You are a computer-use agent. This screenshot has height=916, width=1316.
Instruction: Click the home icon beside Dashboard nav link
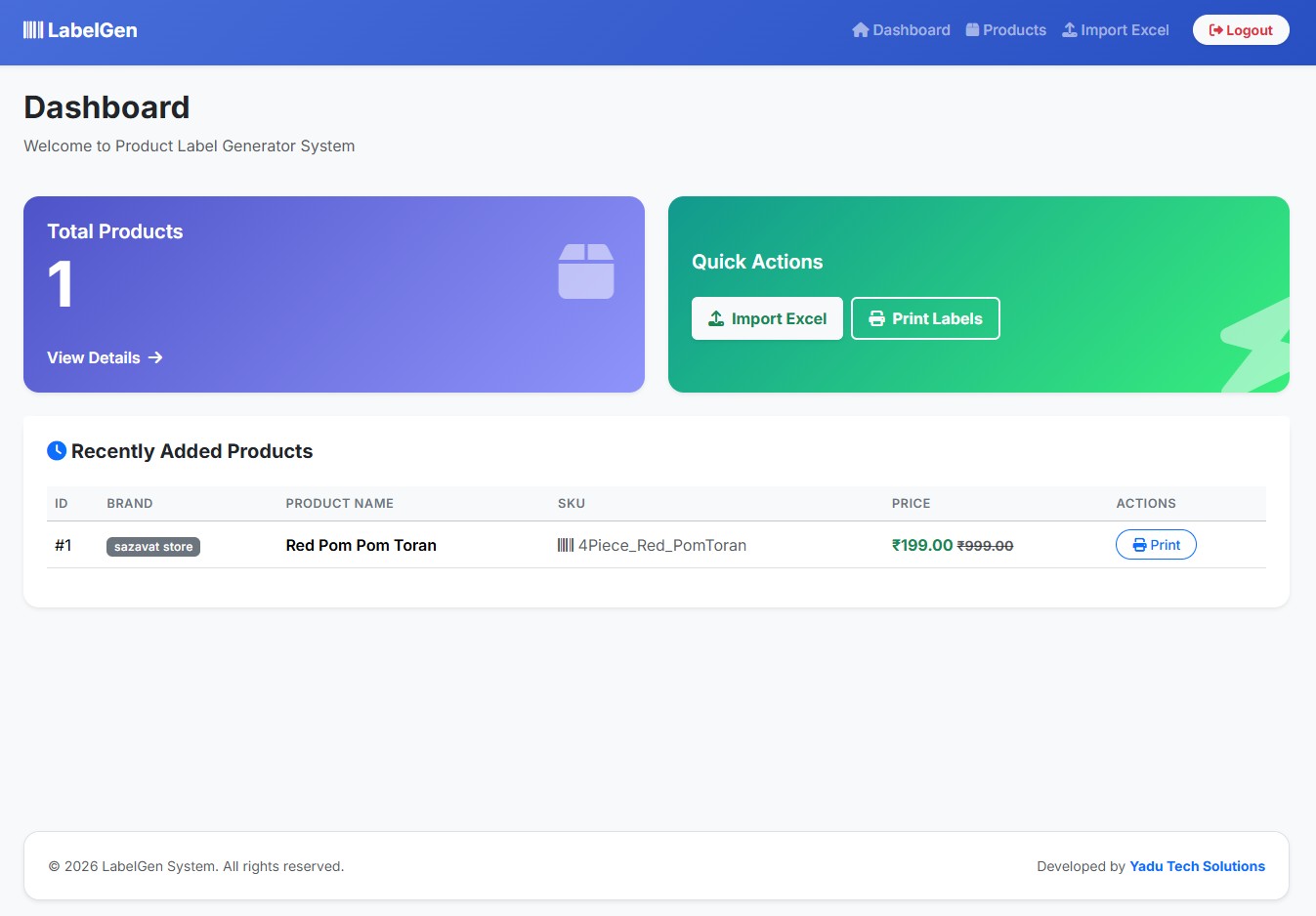point(859,29)
